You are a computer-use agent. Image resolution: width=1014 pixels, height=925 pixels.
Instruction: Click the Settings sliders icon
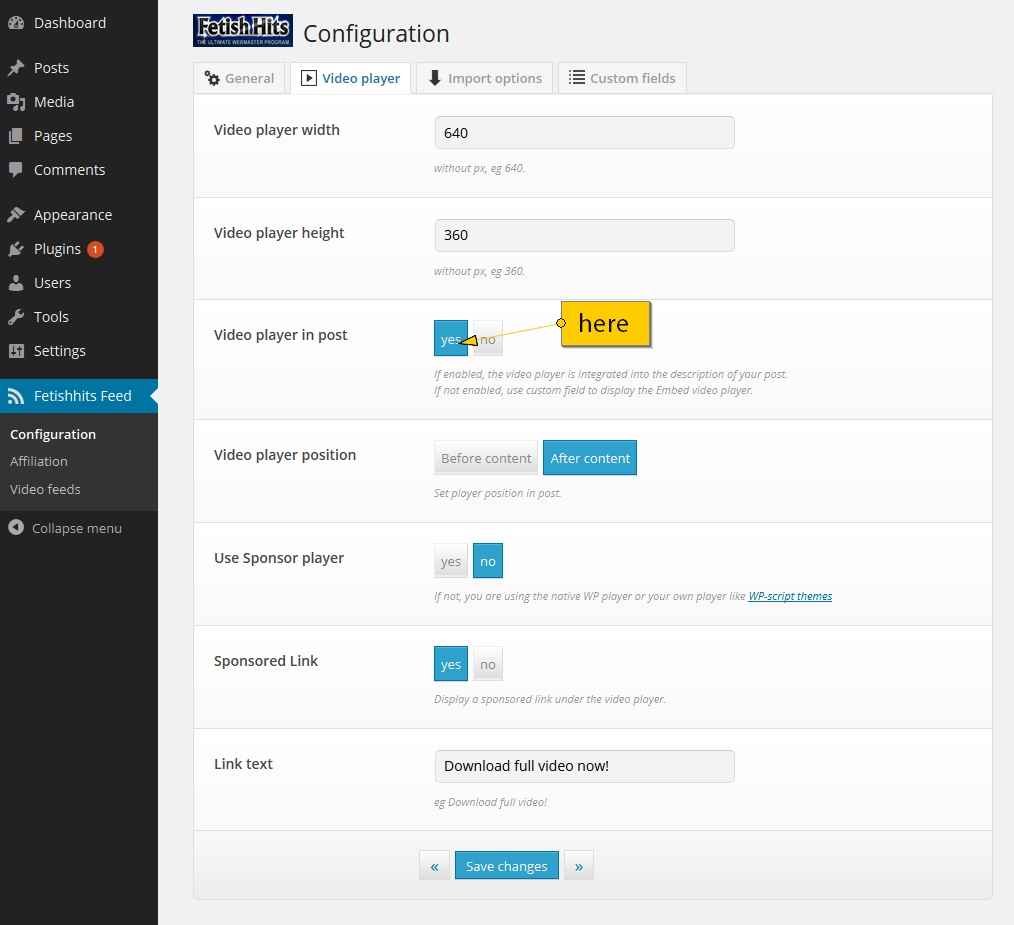(16, 351)
